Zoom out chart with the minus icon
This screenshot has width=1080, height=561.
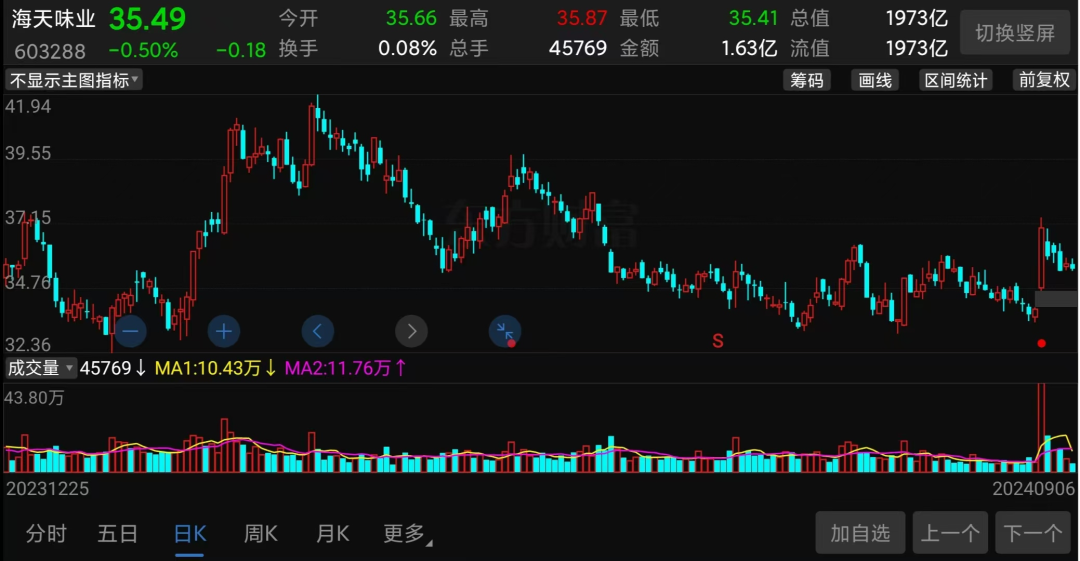pyautogui.click(x=130, y=332)
